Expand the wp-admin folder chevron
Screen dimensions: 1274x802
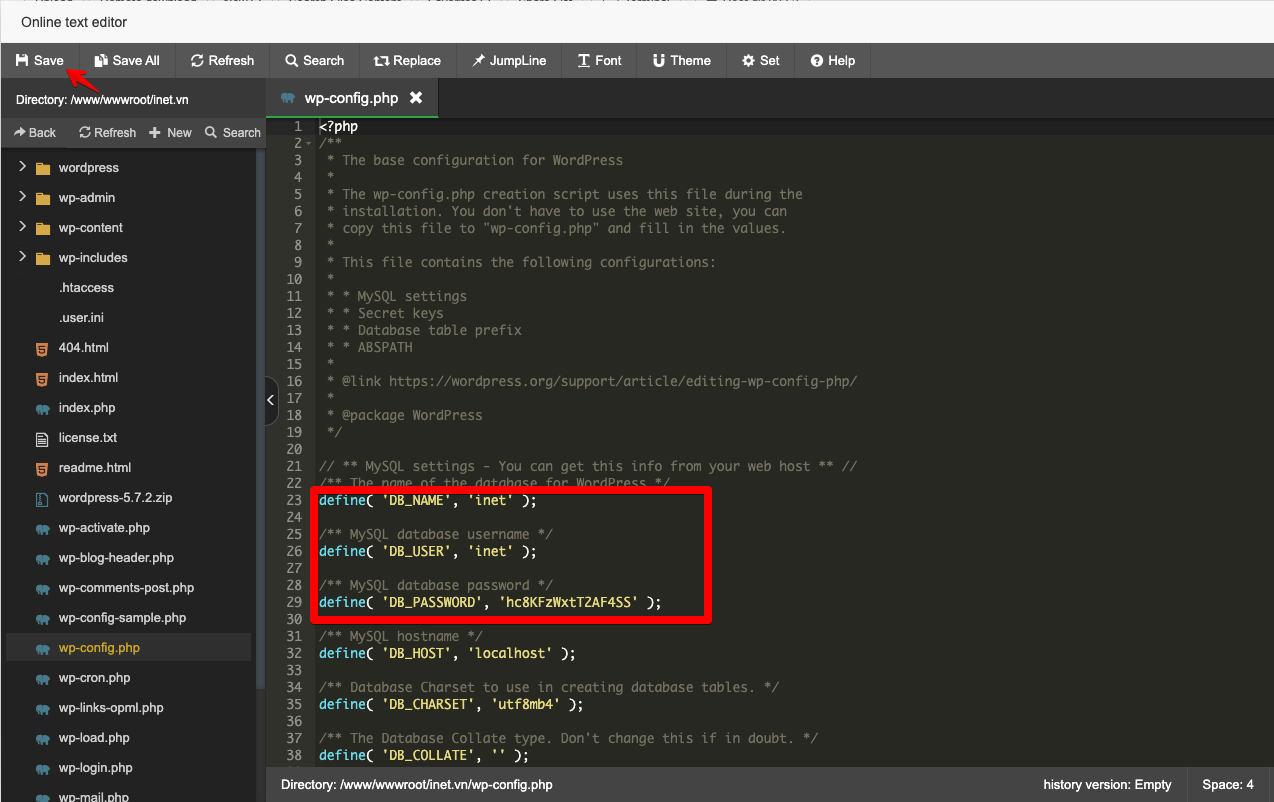coord(22,197)
